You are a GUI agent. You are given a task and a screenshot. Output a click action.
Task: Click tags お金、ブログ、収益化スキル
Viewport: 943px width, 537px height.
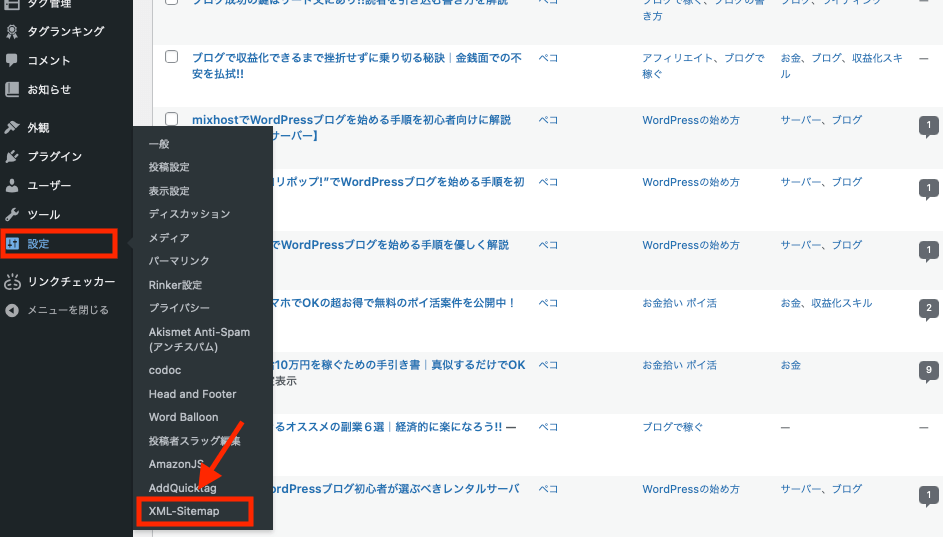tap(841, 66)
